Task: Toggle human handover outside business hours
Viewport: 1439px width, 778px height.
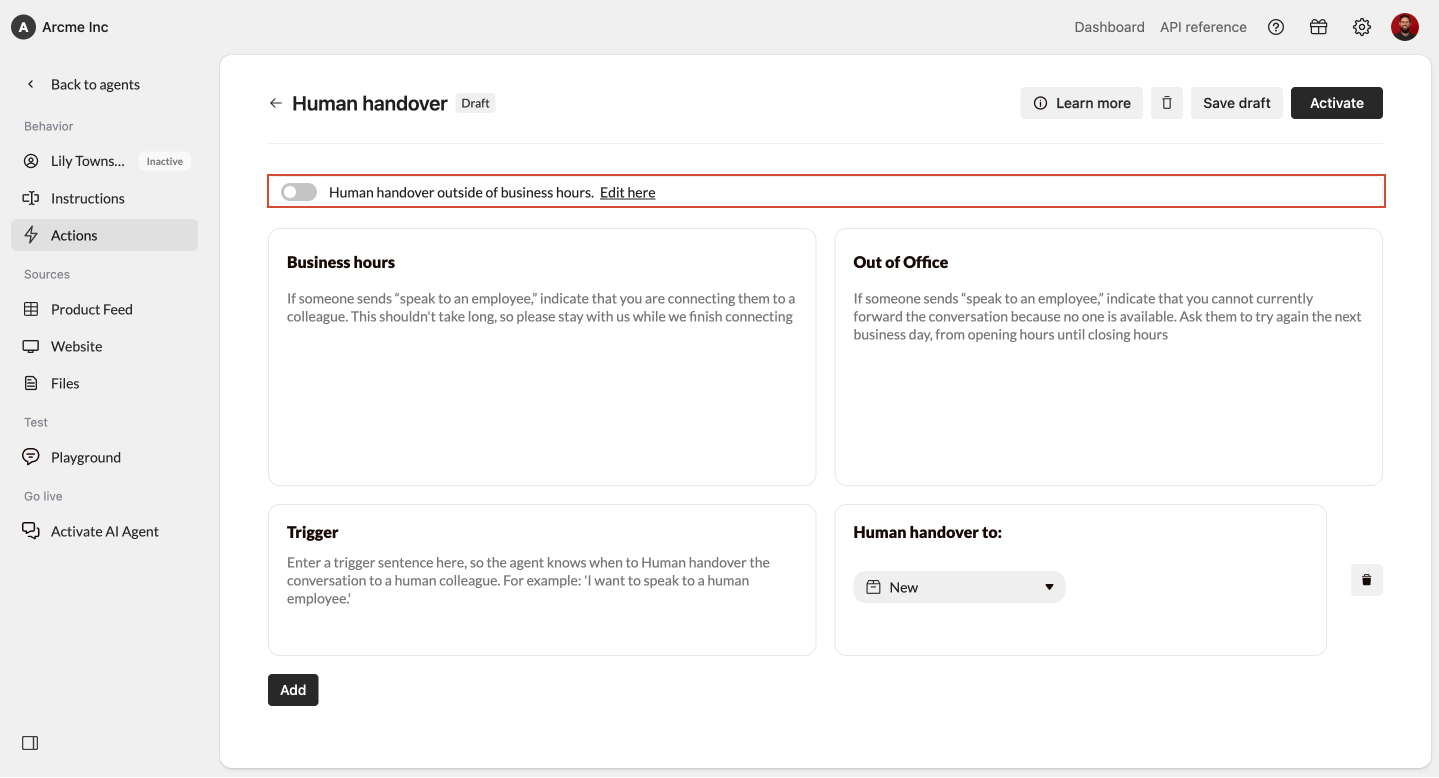Action: [299, 192]
